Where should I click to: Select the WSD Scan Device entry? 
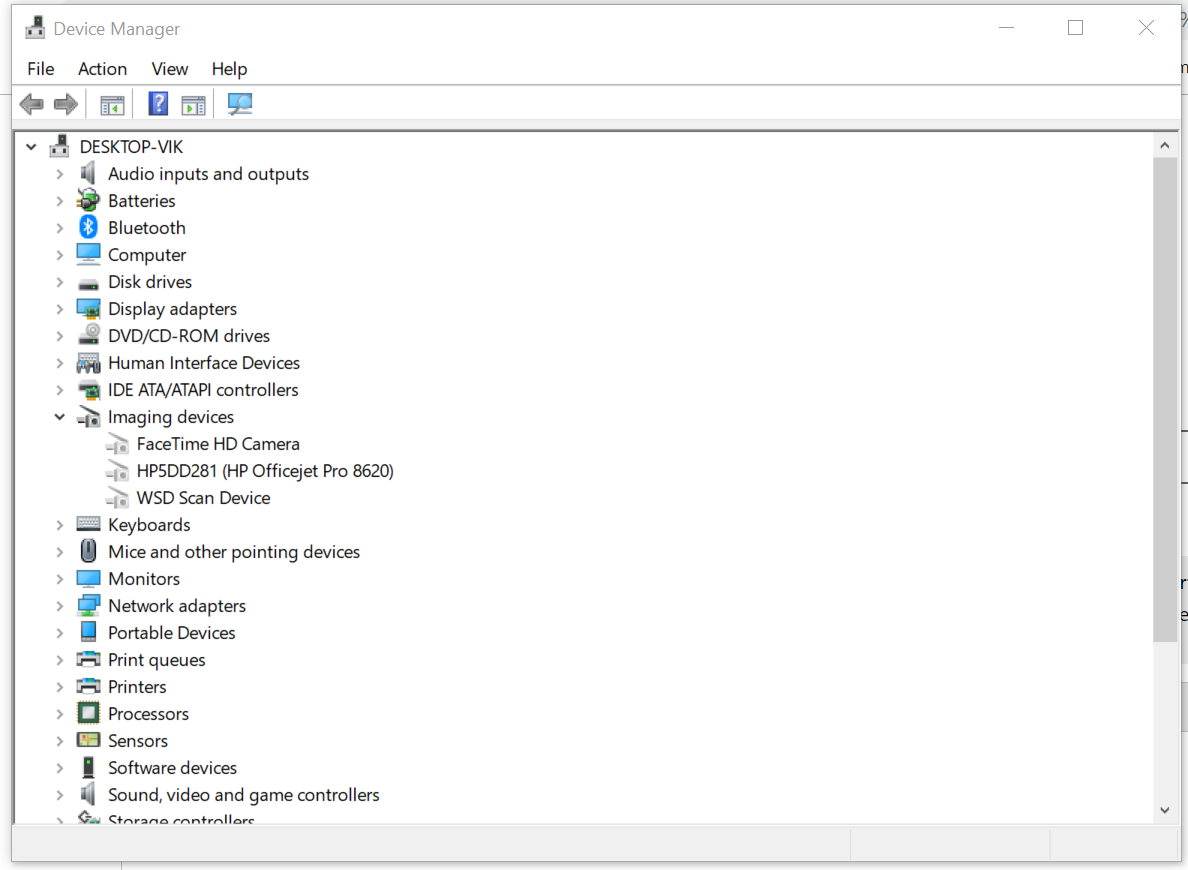[x=203, y=498]
